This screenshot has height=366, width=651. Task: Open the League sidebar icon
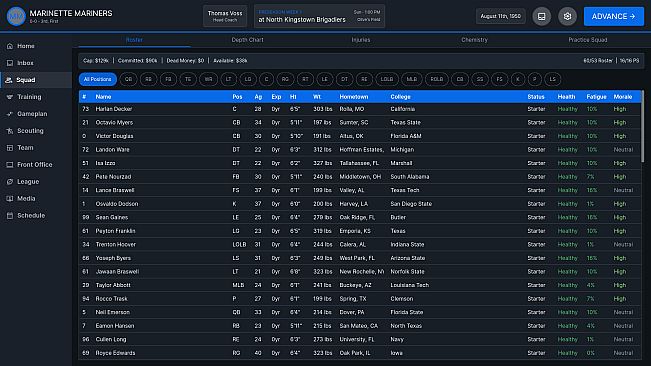10,182
